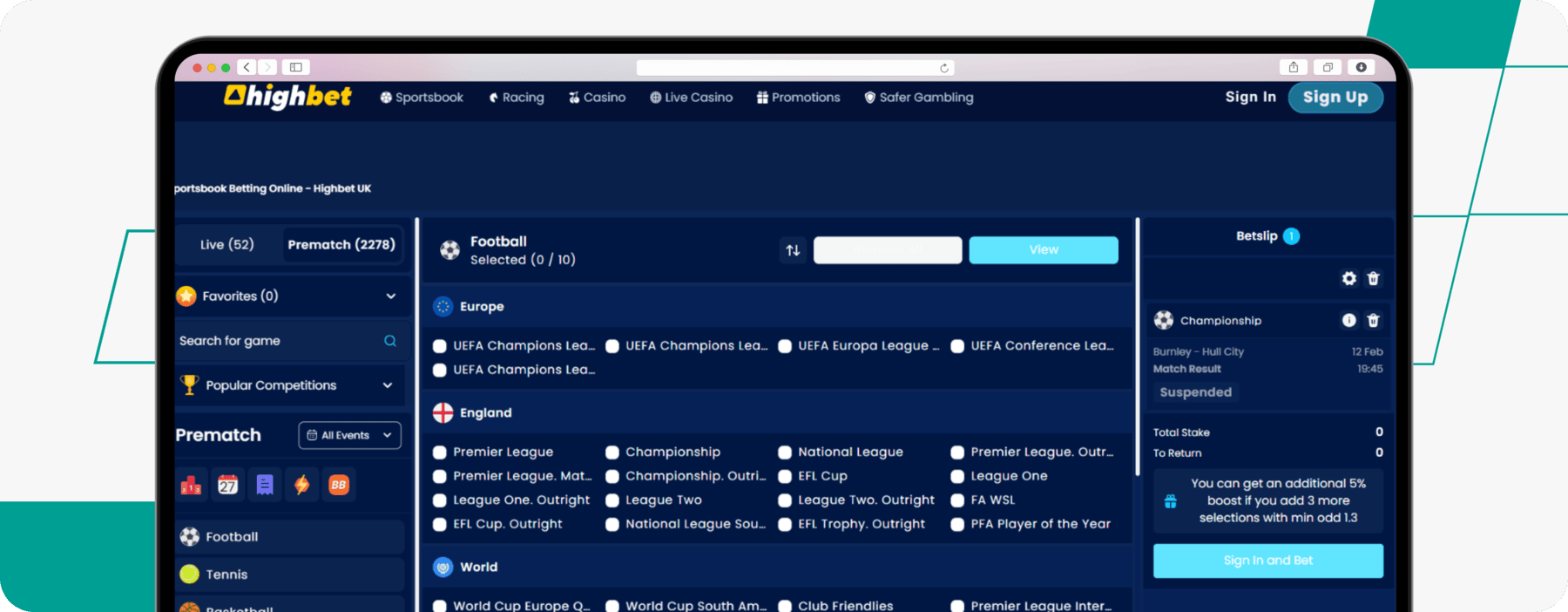This screenshot has width=1568, height=612.
Task: Click the Sign Up button
Action: [1335, 97]
